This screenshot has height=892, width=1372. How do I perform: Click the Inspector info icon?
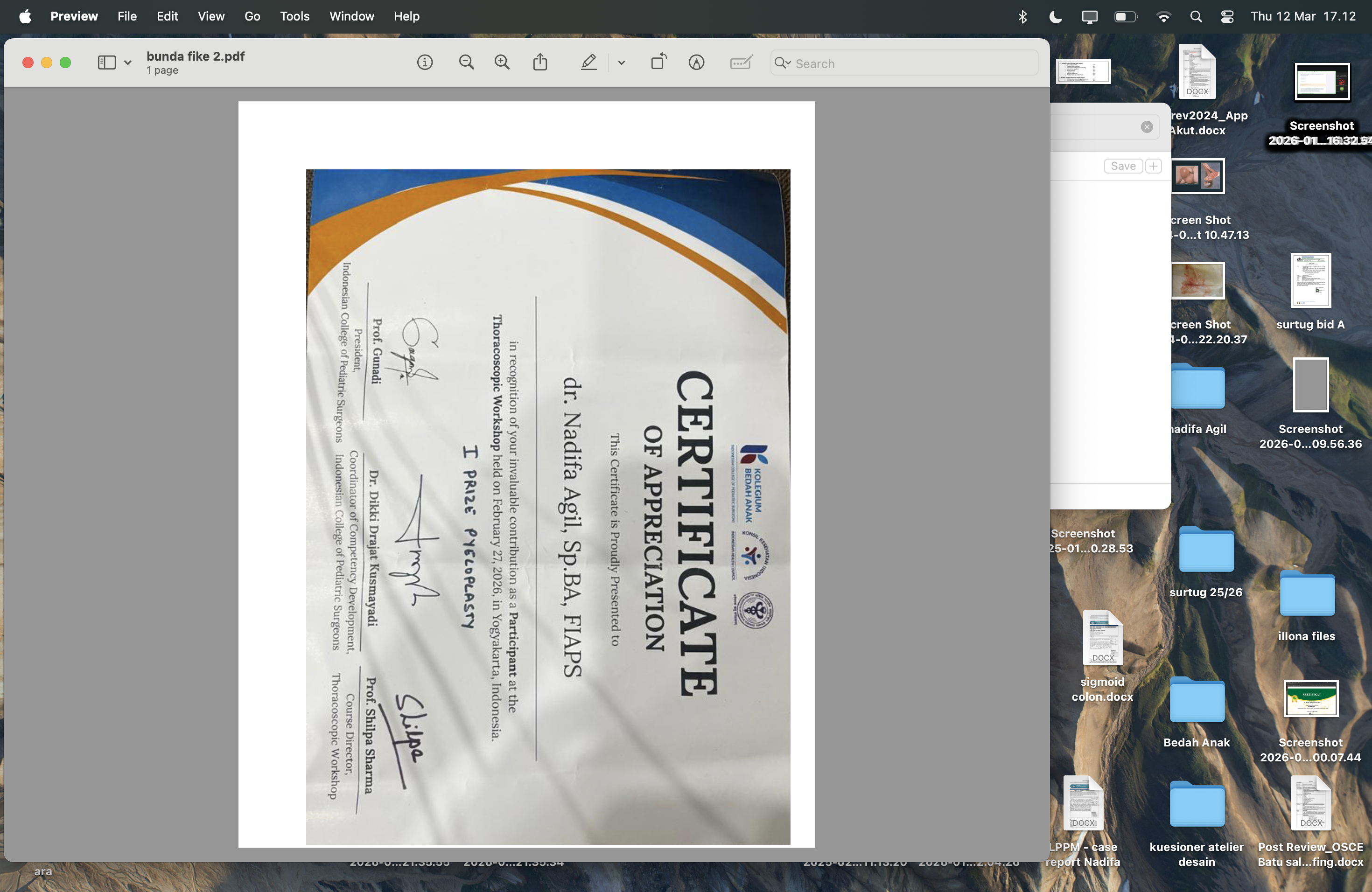pos(425,62)
